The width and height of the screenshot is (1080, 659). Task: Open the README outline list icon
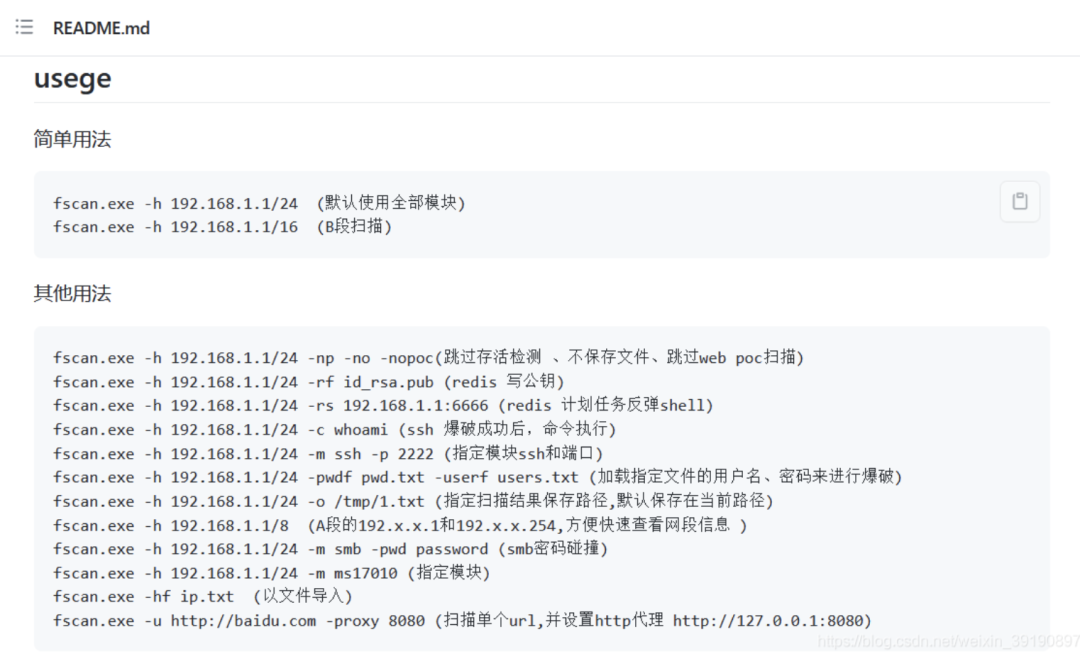click(24, 28)
